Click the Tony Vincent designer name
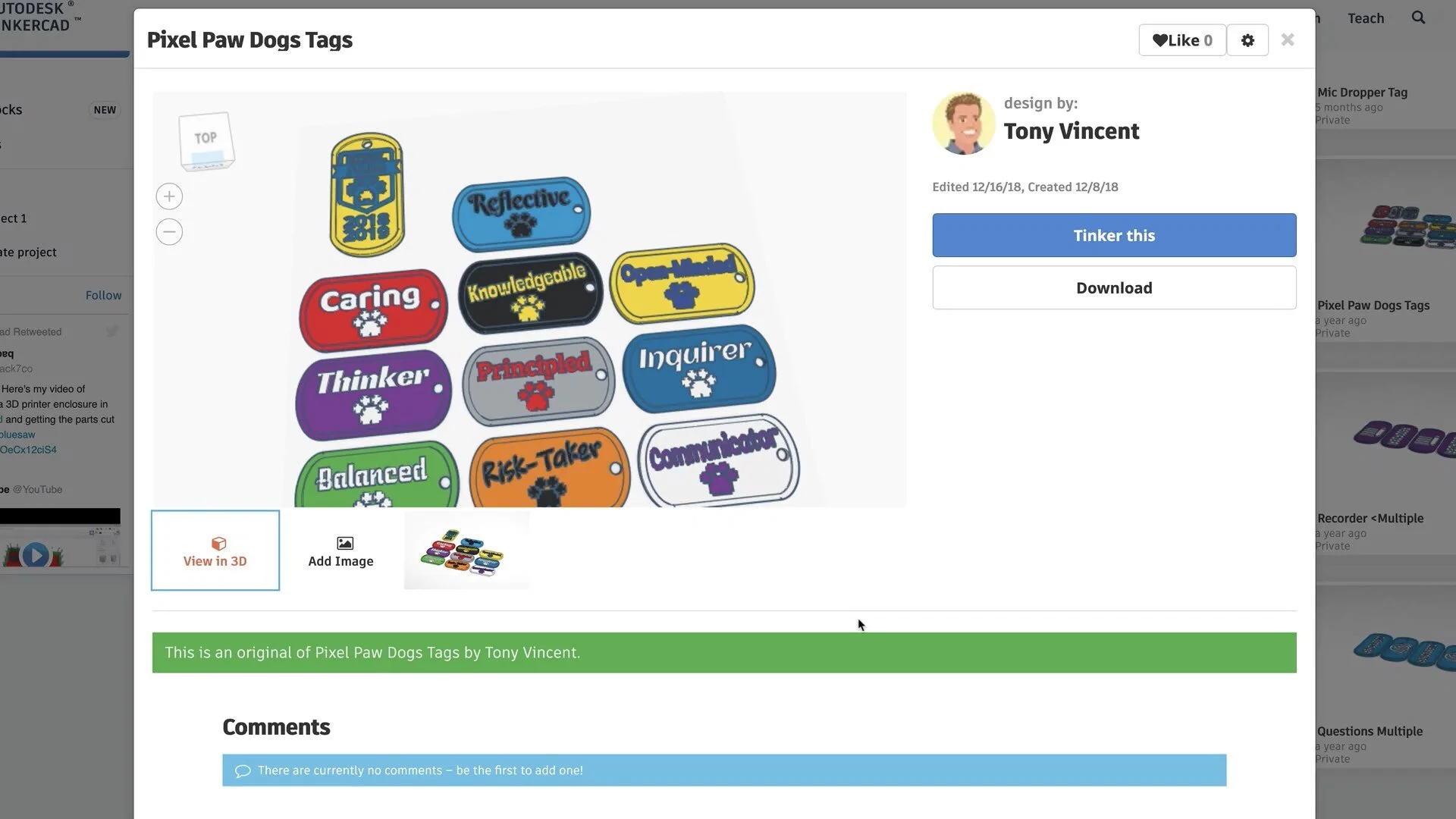Viewport: 1456px width, 819px height. click(x=1071, y=131)
